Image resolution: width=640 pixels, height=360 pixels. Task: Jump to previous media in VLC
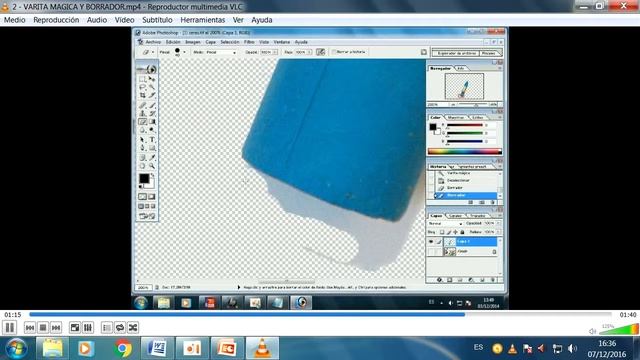pos(30,327)
